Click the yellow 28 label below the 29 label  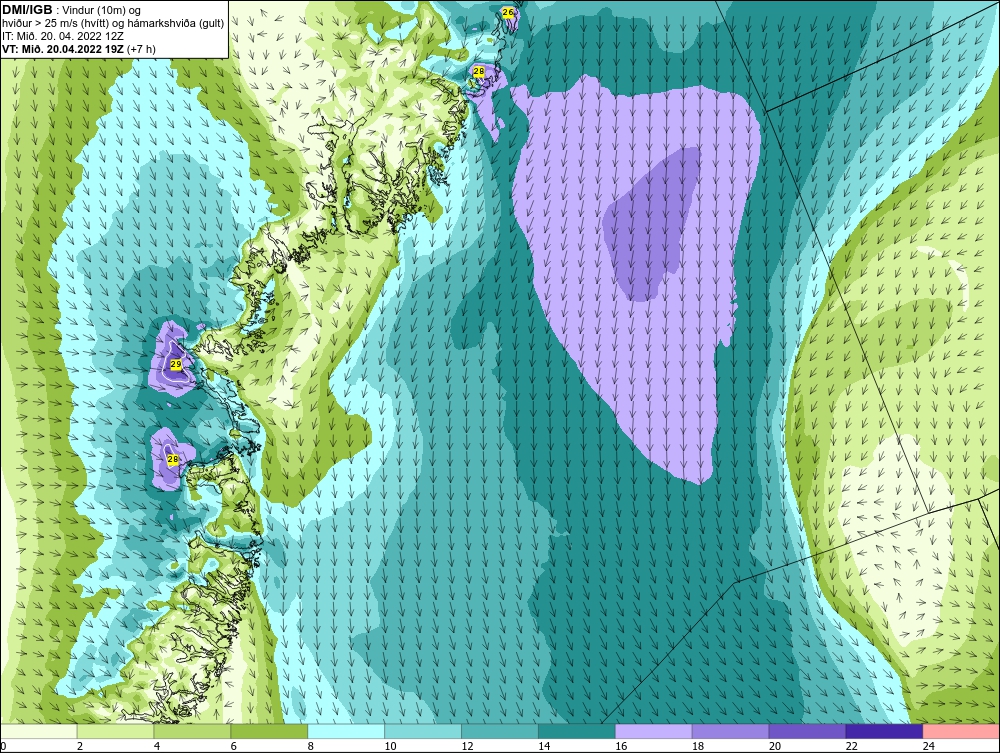pyautogui.click(x=172, y=458)
